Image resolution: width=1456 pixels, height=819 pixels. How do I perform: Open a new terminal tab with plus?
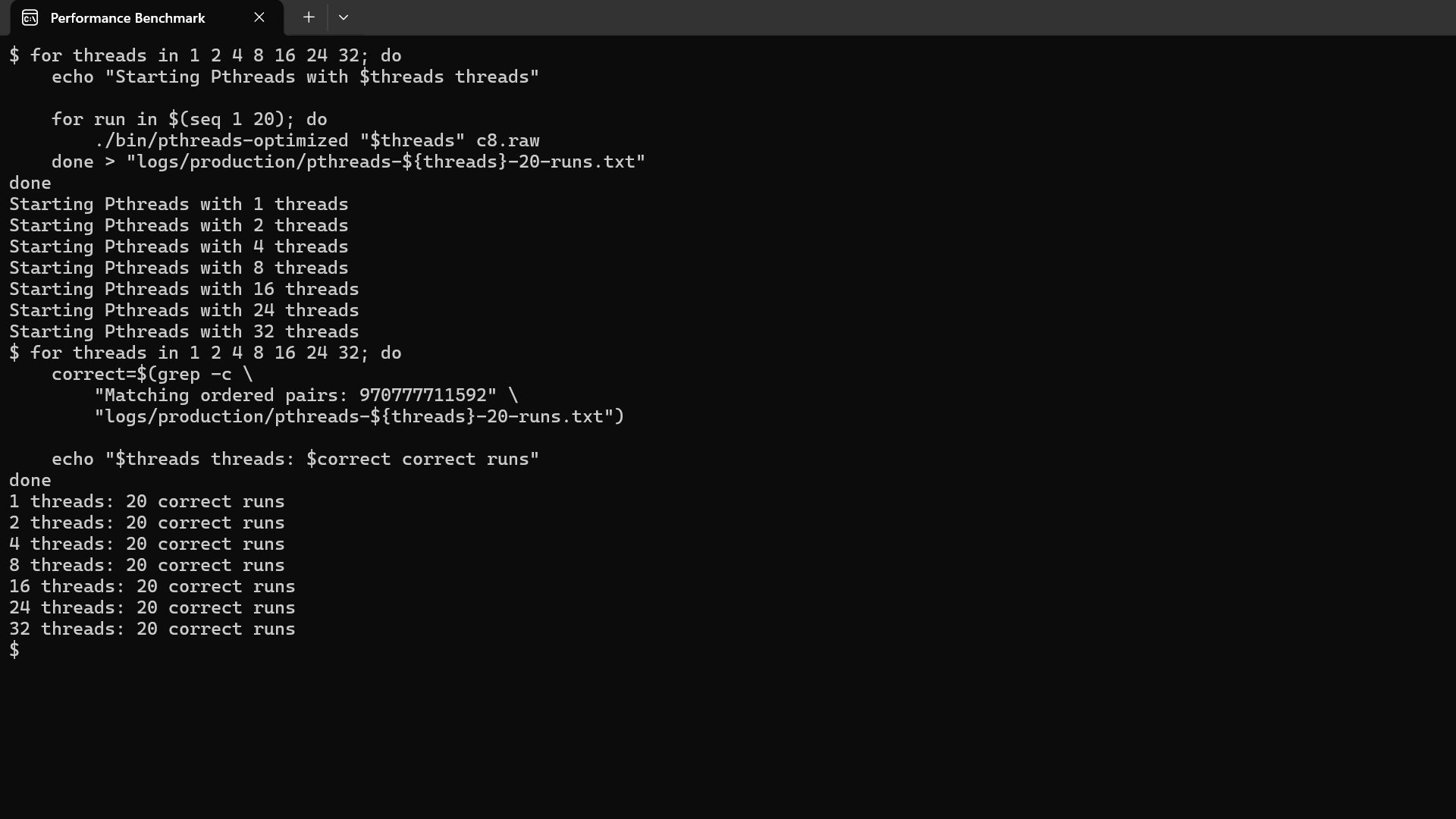[309, 17]
